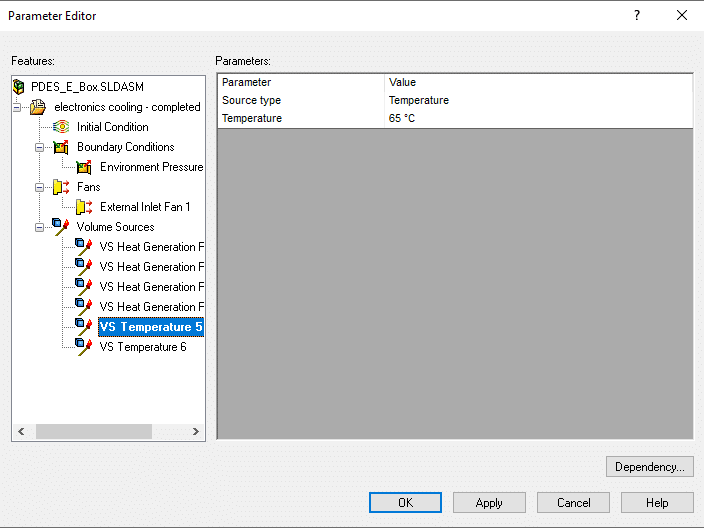Open the Dependency dialog
704x528 pixels.
650,466
